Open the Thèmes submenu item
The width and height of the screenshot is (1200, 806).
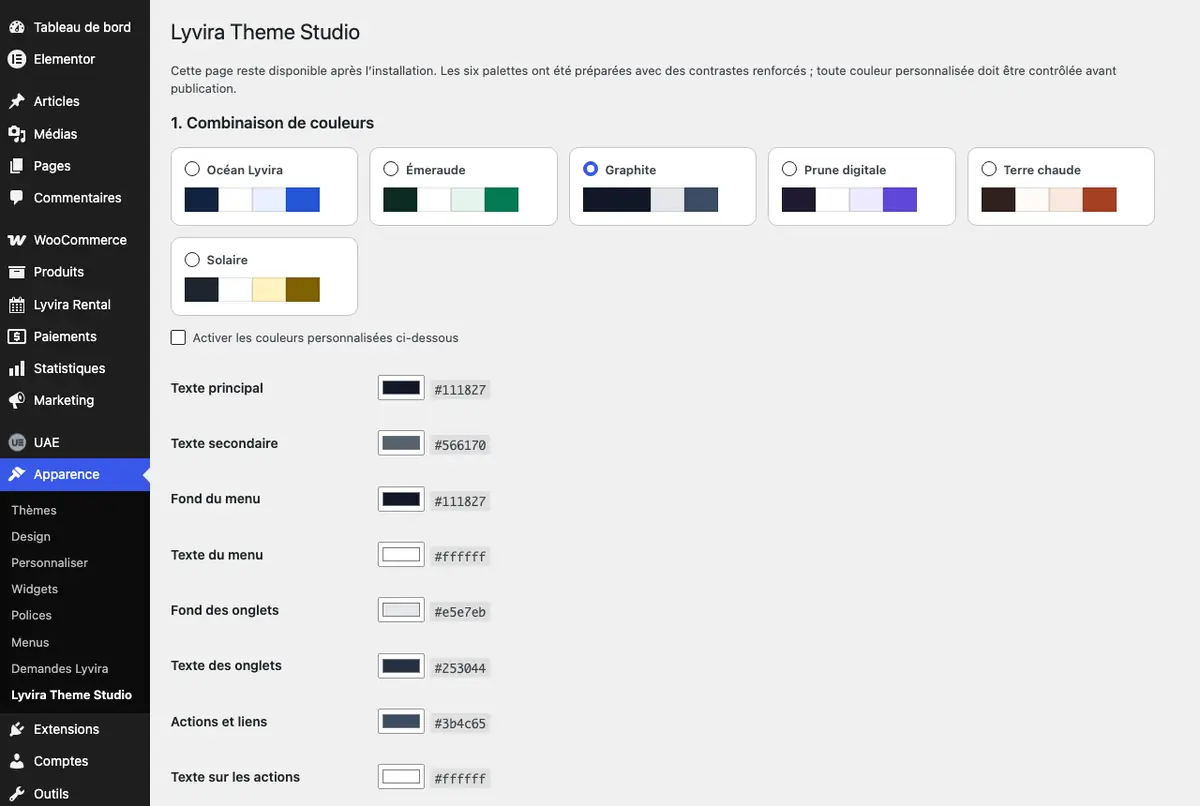pyautogui.click(x=34, y=510)
